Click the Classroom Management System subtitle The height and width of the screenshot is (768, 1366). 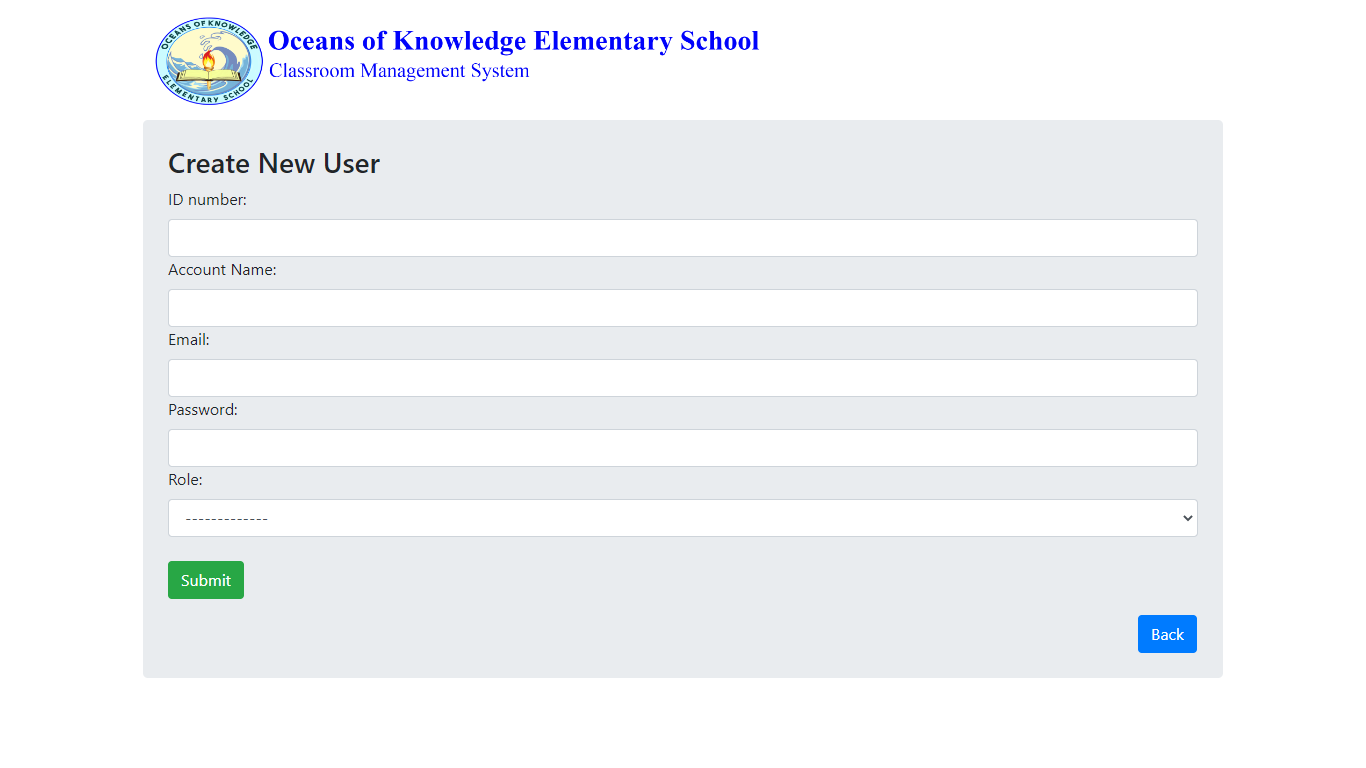399,71
